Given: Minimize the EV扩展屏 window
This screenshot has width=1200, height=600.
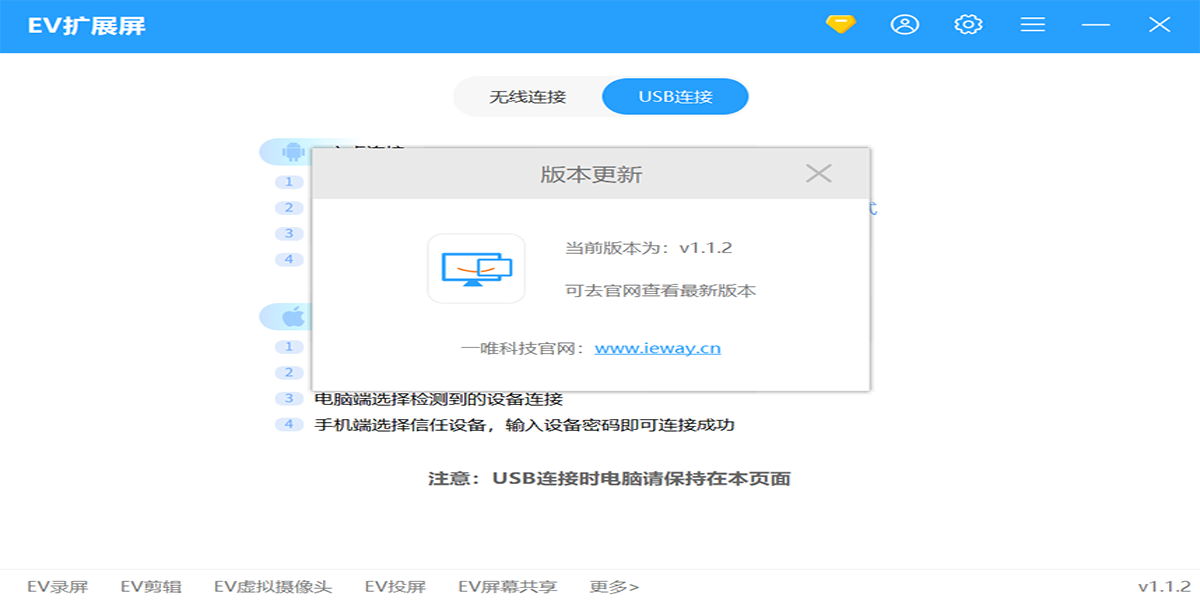Looking at the screenshot, I should (x=1096, y=25).
